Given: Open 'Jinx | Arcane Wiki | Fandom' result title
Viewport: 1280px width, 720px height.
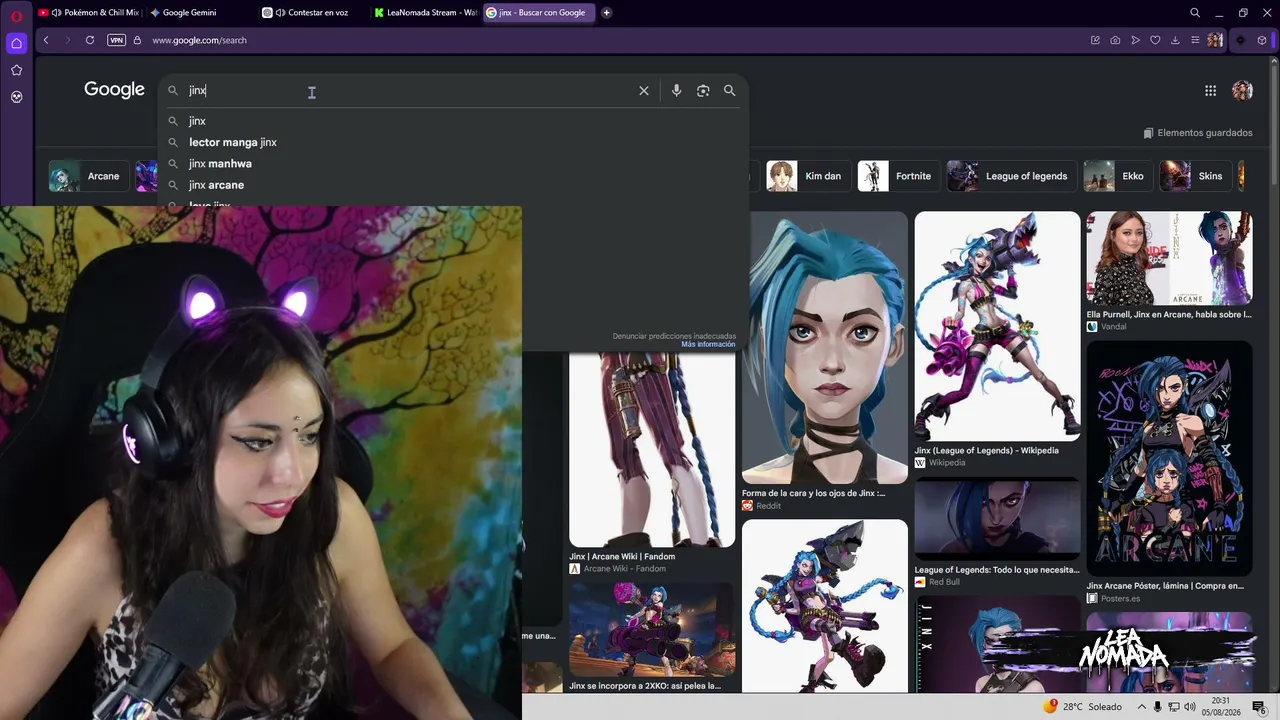Looking at the screenshot, I should 622,556.
